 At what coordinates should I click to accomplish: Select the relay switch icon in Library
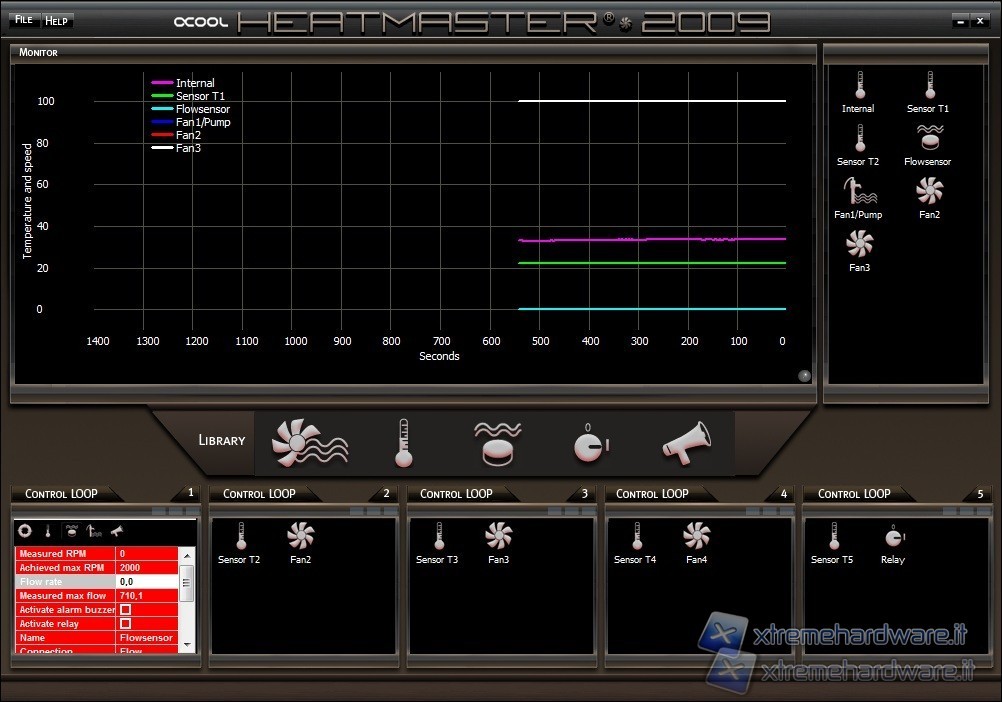(590, 443)
